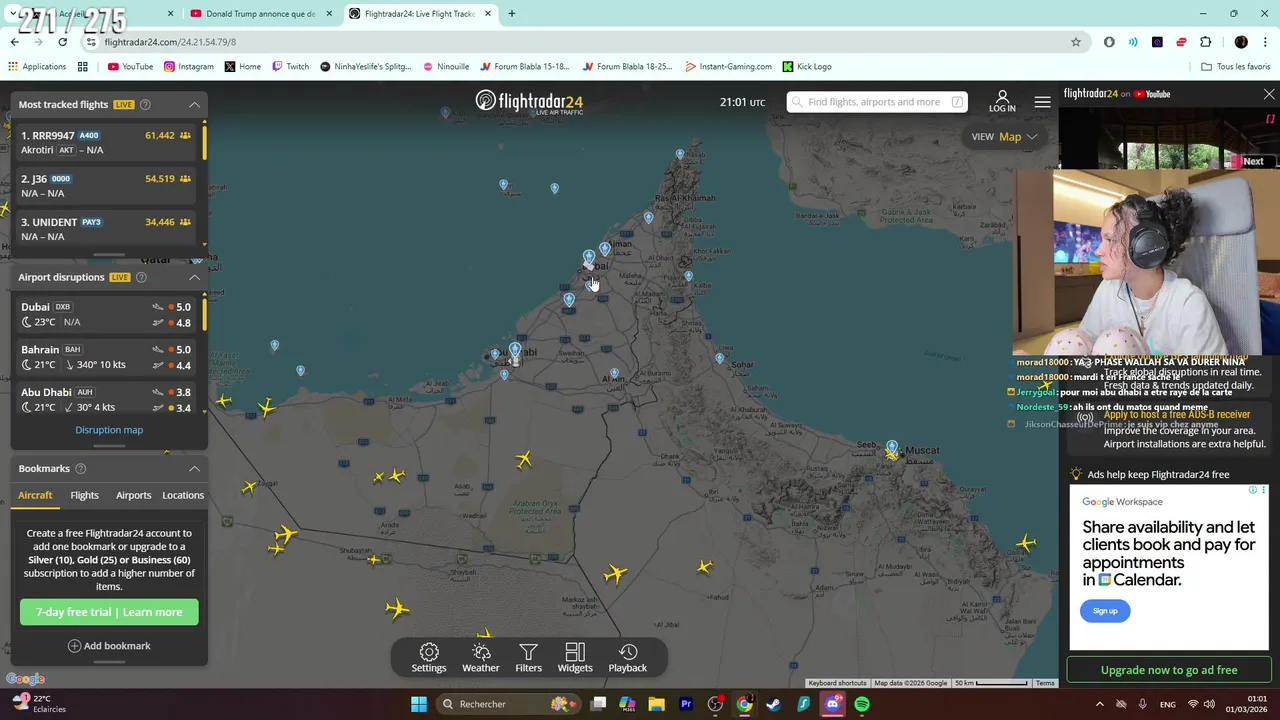Open the Instant-Gaming.com bookmark
This screenshot has height=720, width=1280.
click(x=728, y=67)
